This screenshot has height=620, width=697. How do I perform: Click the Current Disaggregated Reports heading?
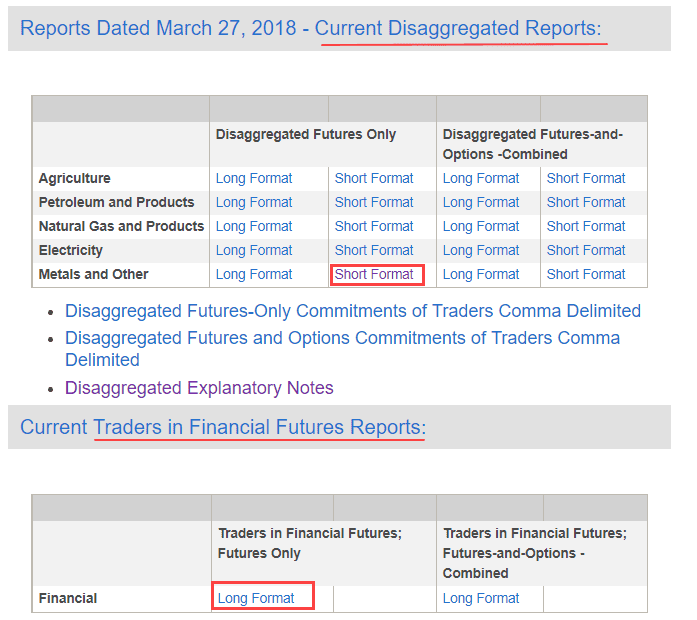459,28
